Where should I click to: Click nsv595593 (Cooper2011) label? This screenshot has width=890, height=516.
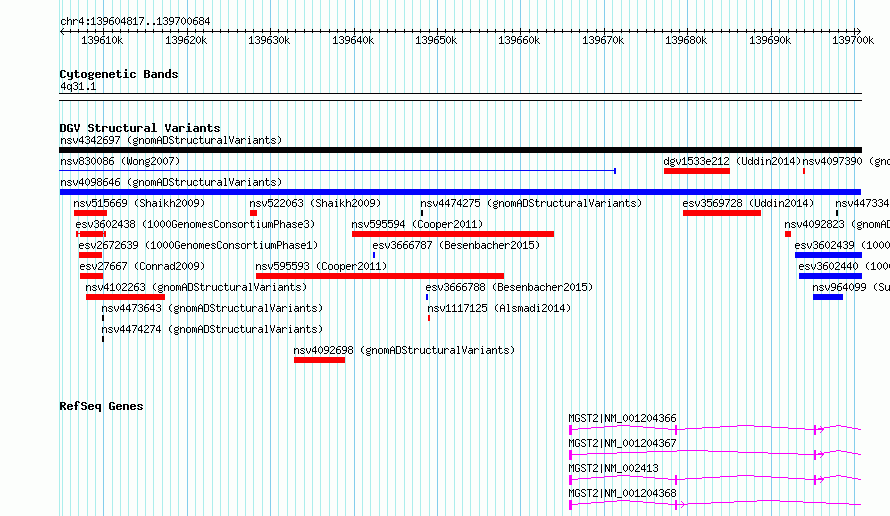pos(321,266)
